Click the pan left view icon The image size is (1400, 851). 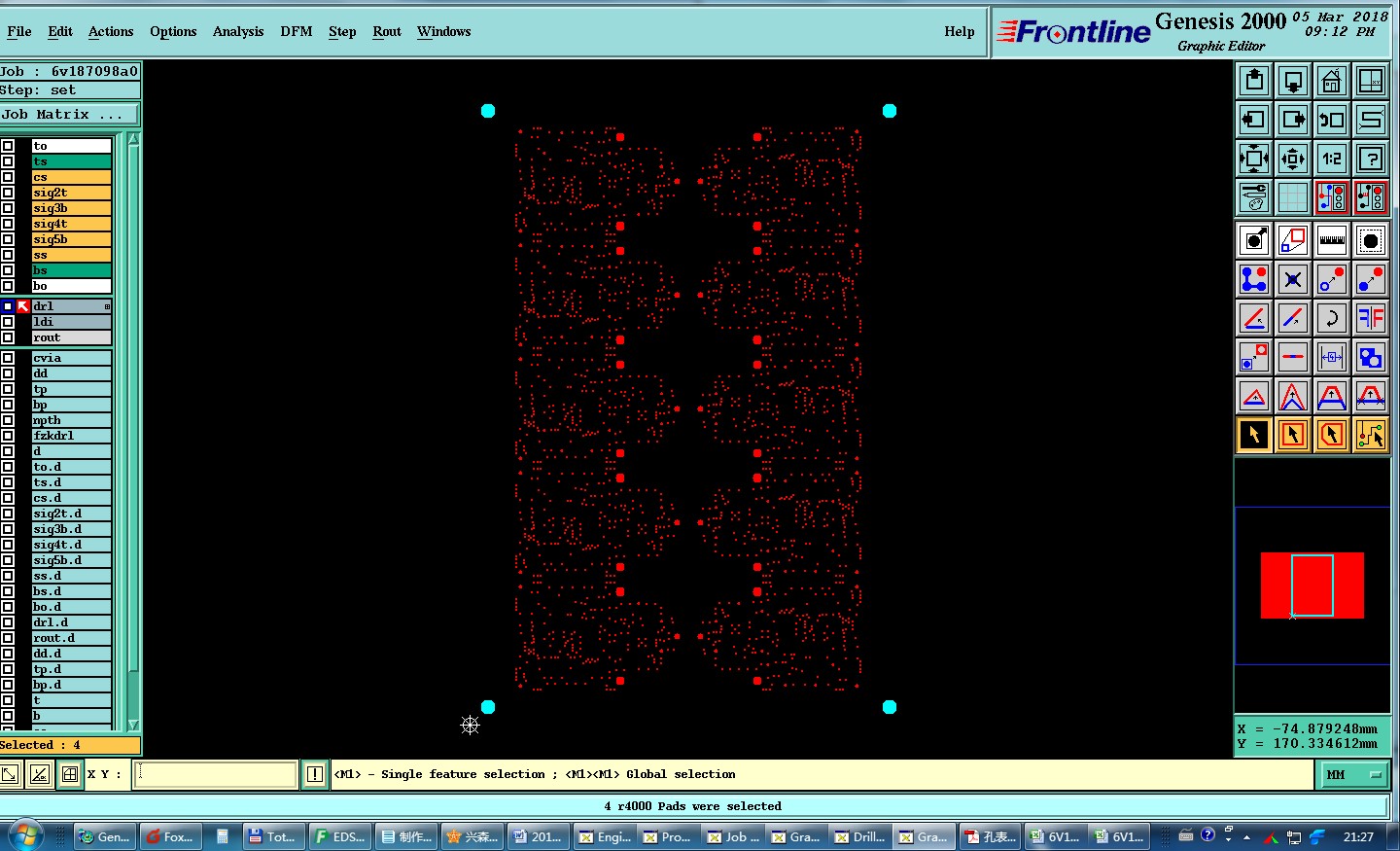tap(1254, 120)
